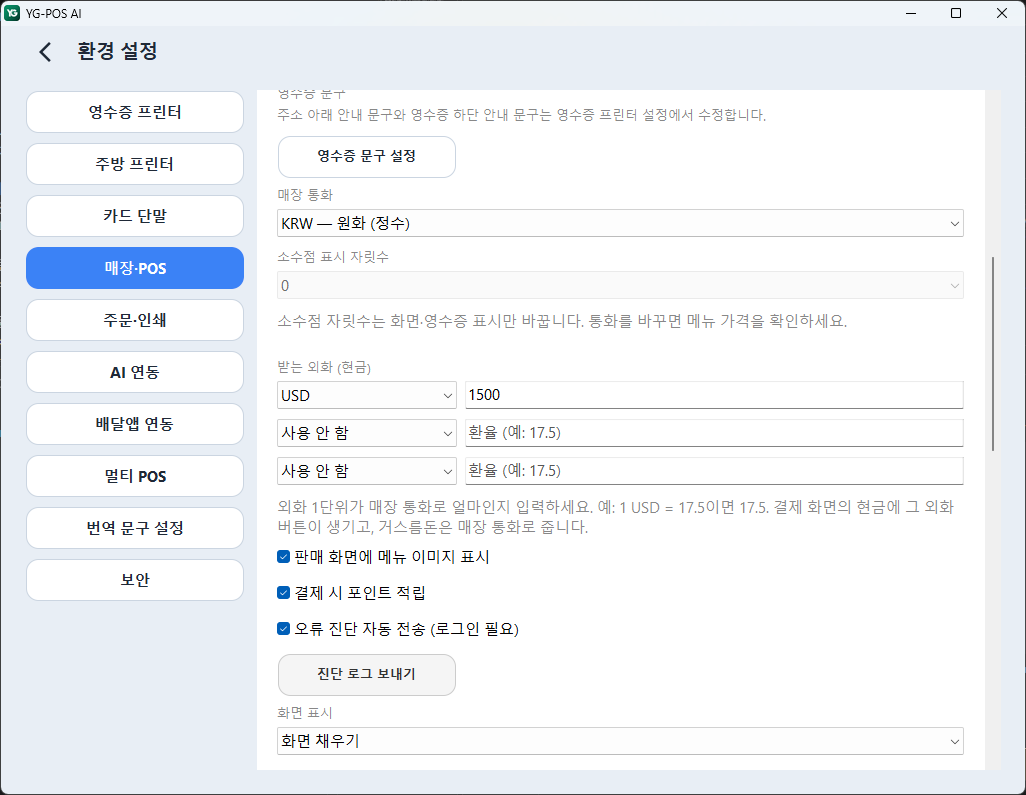Open the USD foreign currency dropdown

coord(366,395)
